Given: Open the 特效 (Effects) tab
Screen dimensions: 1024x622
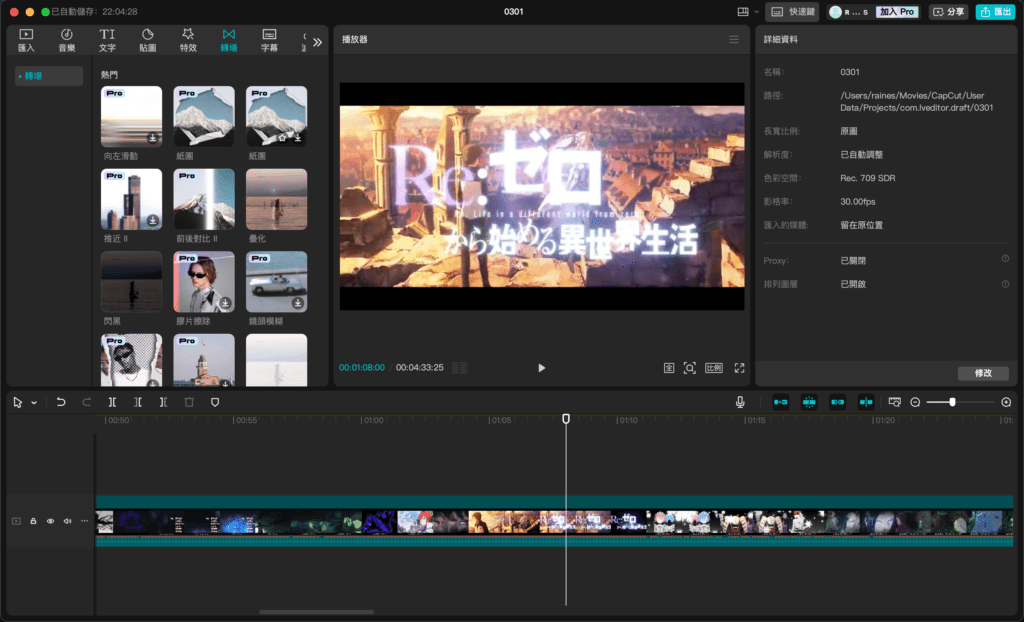Looking at the screenshot, I should click(x=188, y=40).
